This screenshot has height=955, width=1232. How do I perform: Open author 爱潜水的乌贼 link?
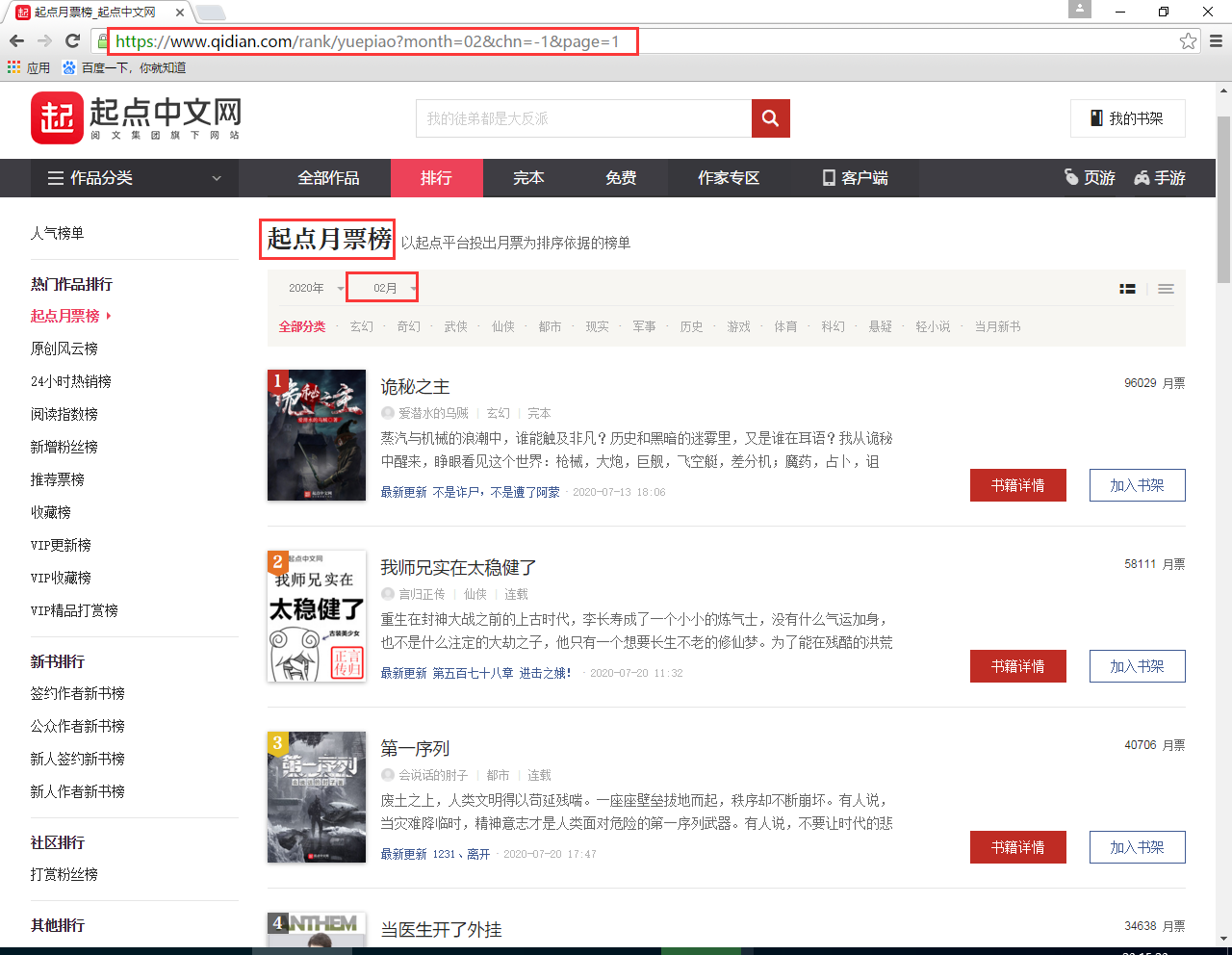(433, 413)
